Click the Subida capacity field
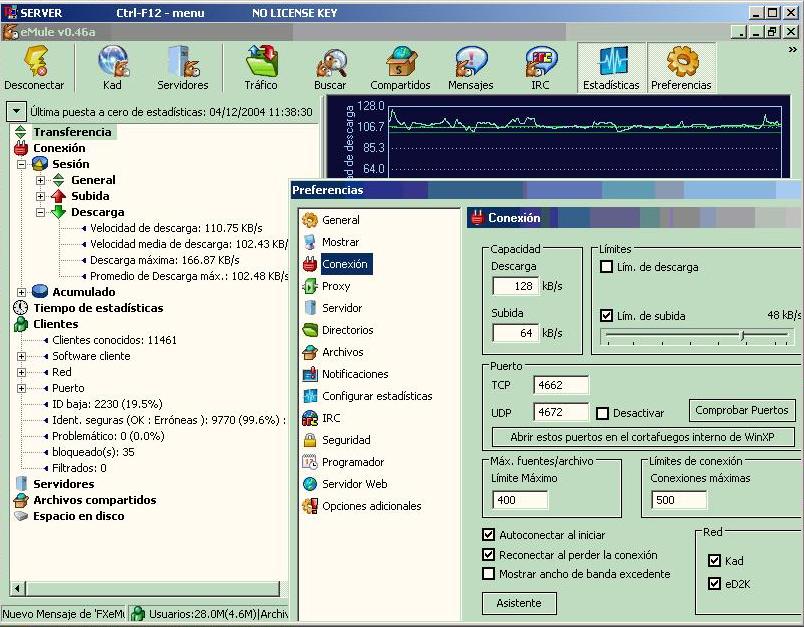Viewport: 804px width, 627px height. [x=515, y=333]
